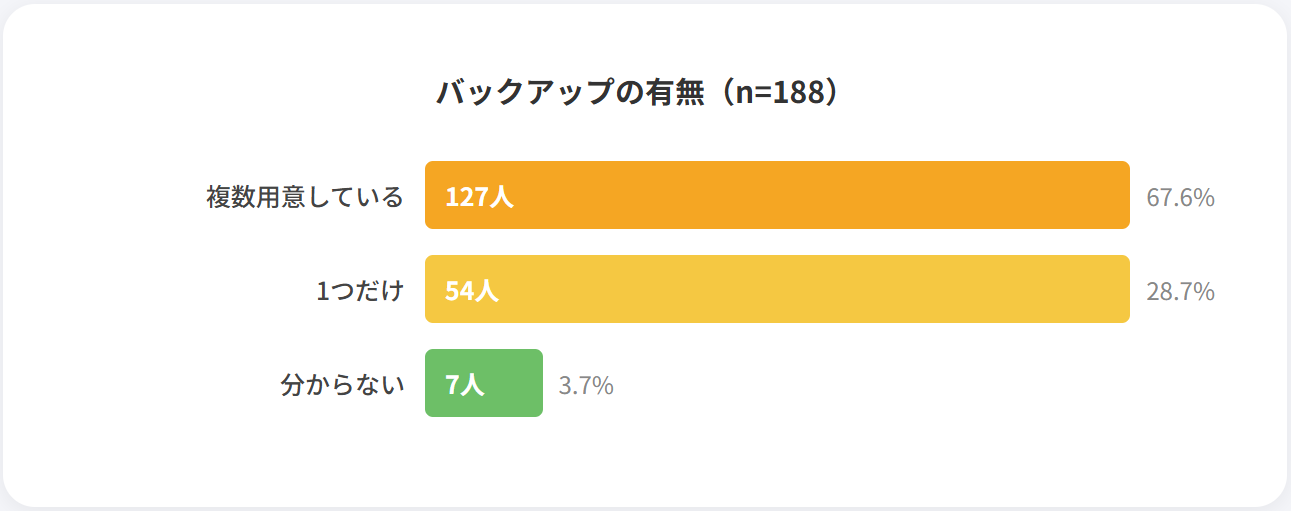Select the 複数用意している category label
Viewport: 1291px width, 511px height.
click(305, 197)
